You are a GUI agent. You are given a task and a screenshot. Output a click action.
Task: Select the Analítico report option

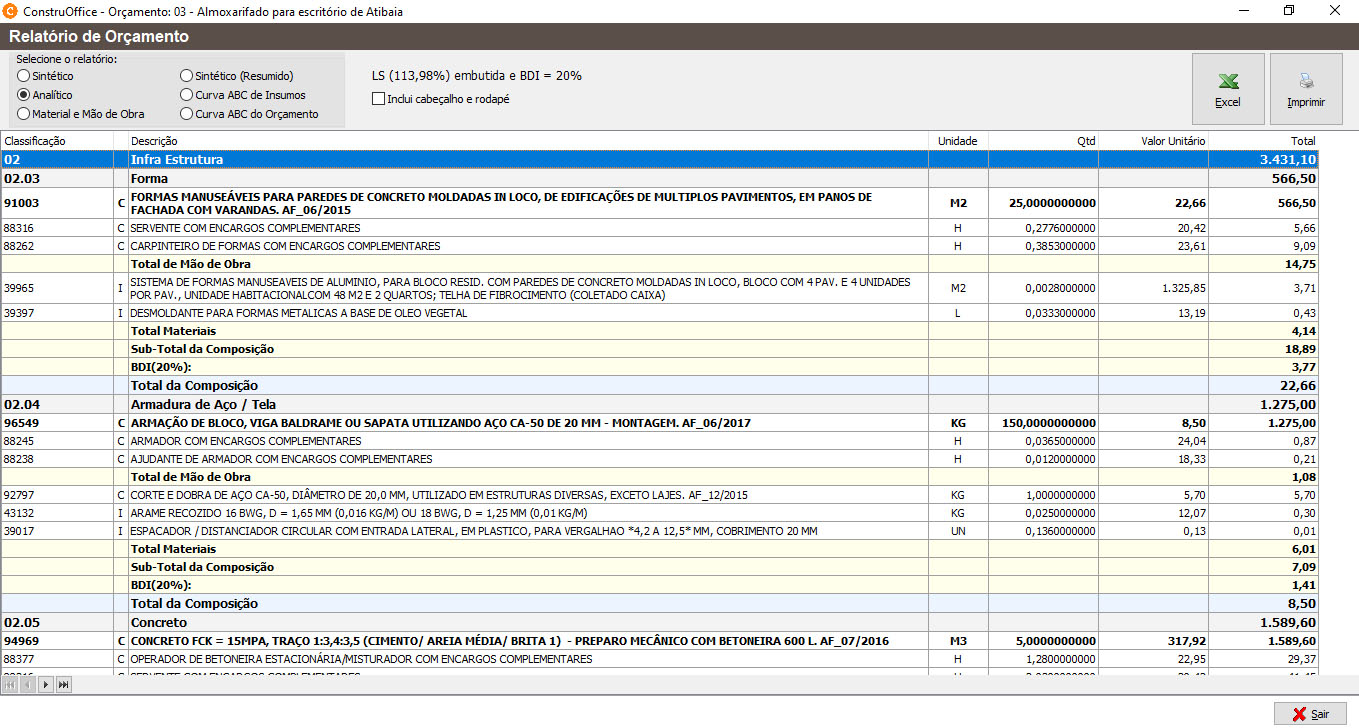(44, 95)
